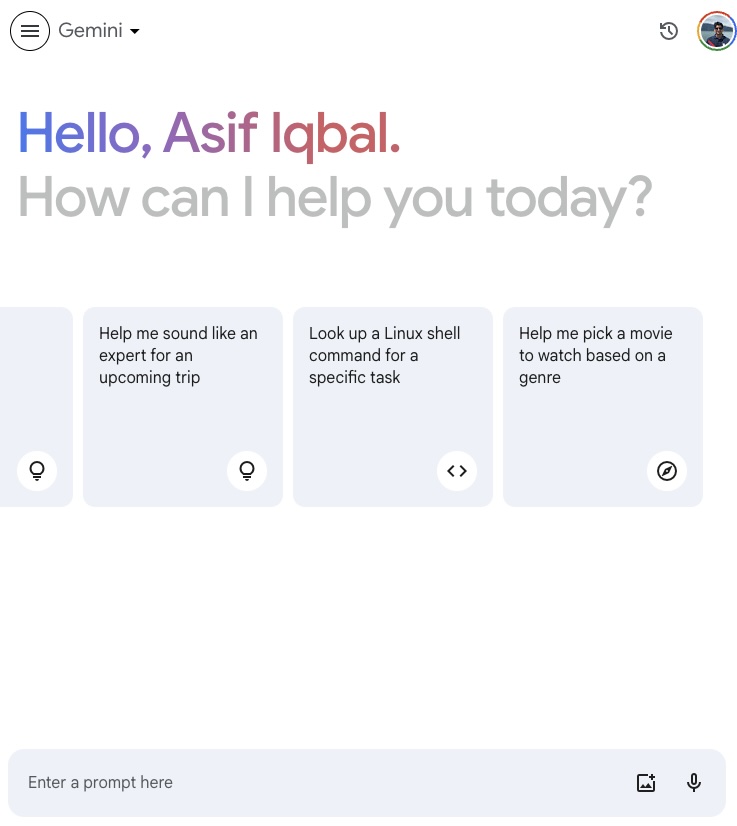737x826 pixels.
Task: Open recent activity history icon
Action: click(x=669, y=31)
